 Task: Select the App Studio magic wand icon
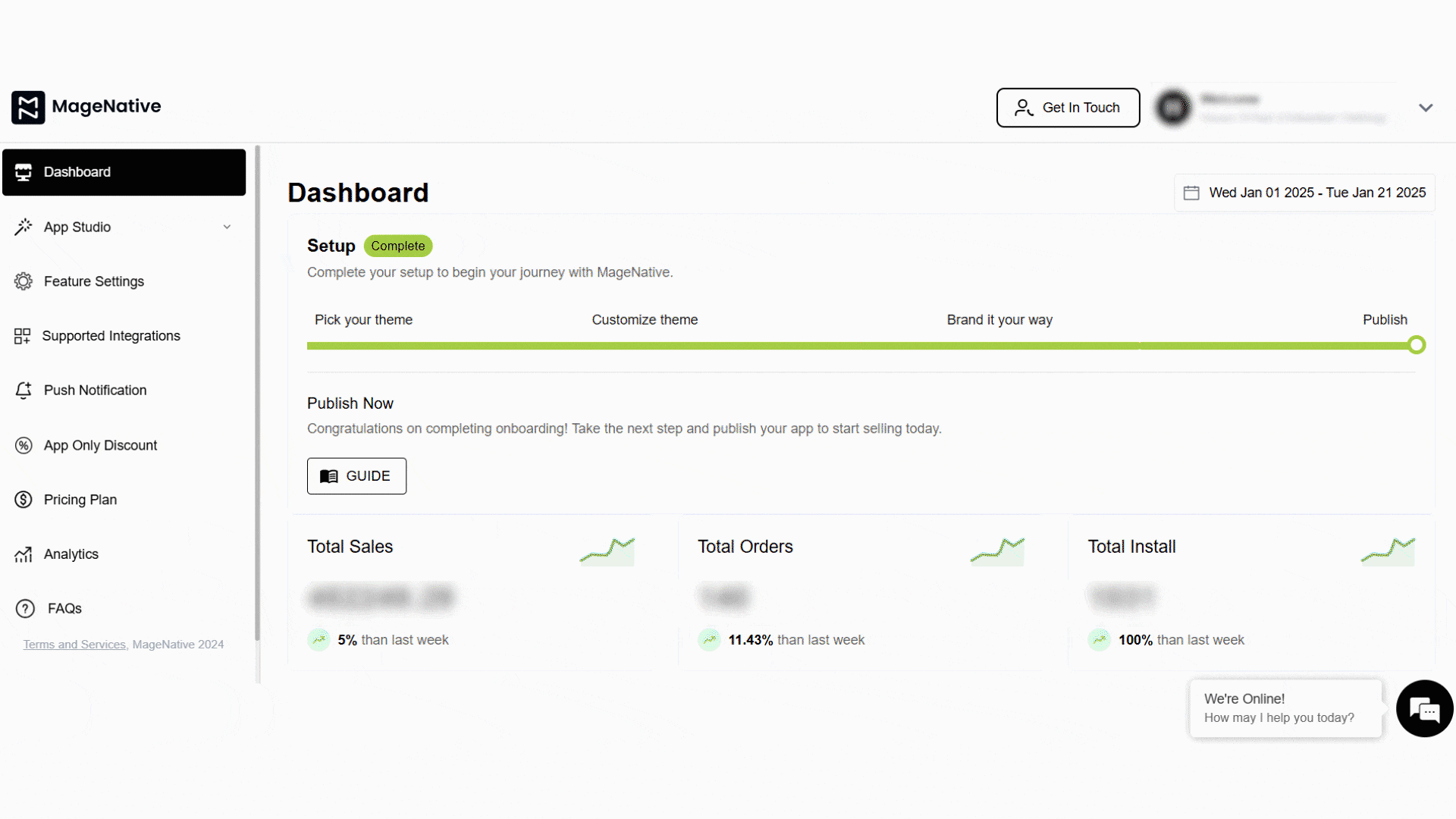23,227
